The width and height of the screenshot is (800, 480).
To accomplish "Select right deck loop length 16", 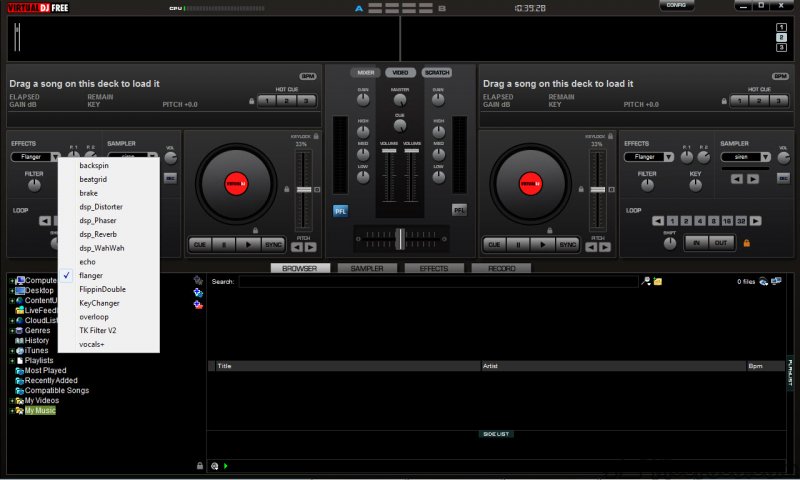I will [x=727, y=221].
